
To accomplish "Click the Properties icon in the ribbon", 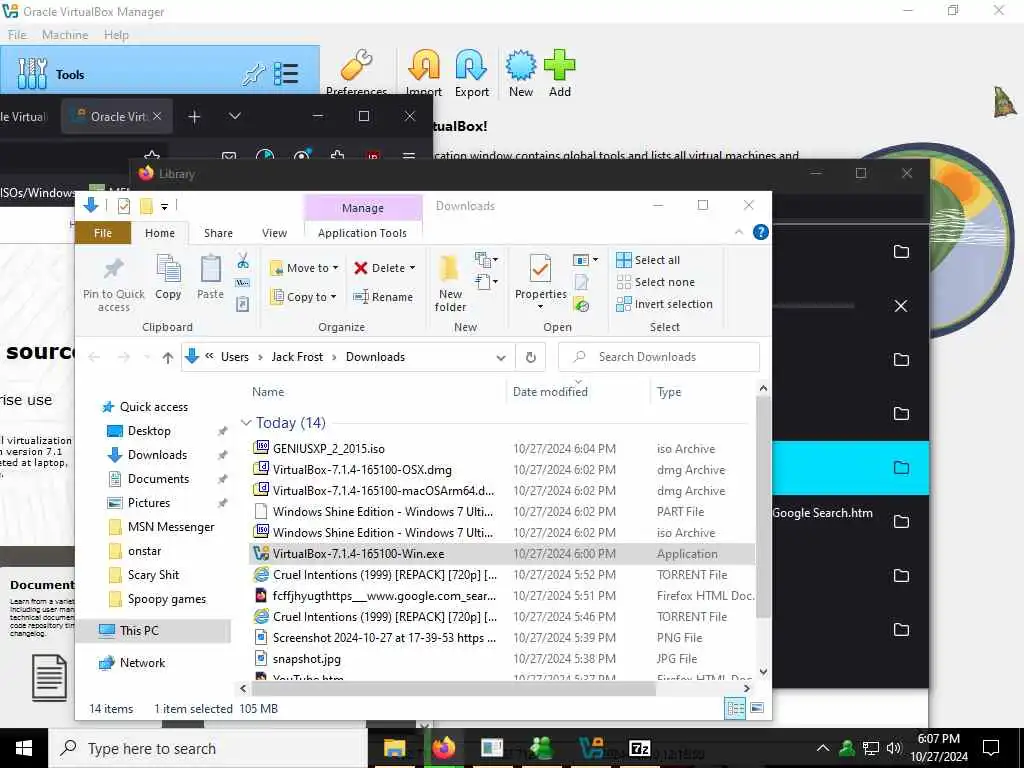I will [540, 268].
